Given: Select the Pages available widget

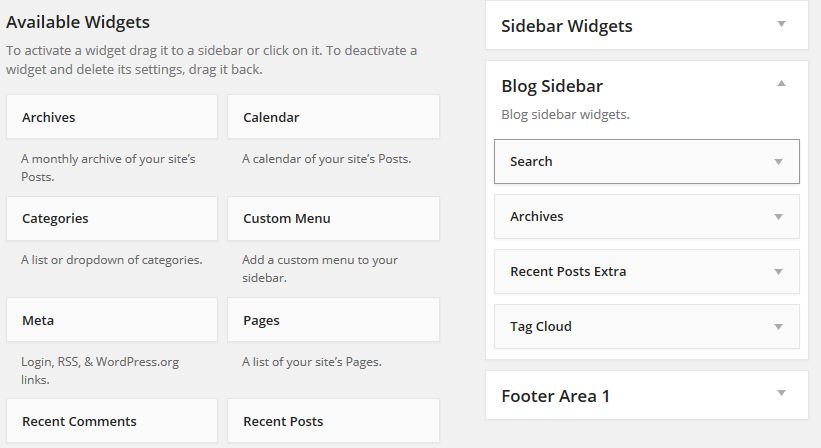Looking at the screenshot, I should coord(333,320).
